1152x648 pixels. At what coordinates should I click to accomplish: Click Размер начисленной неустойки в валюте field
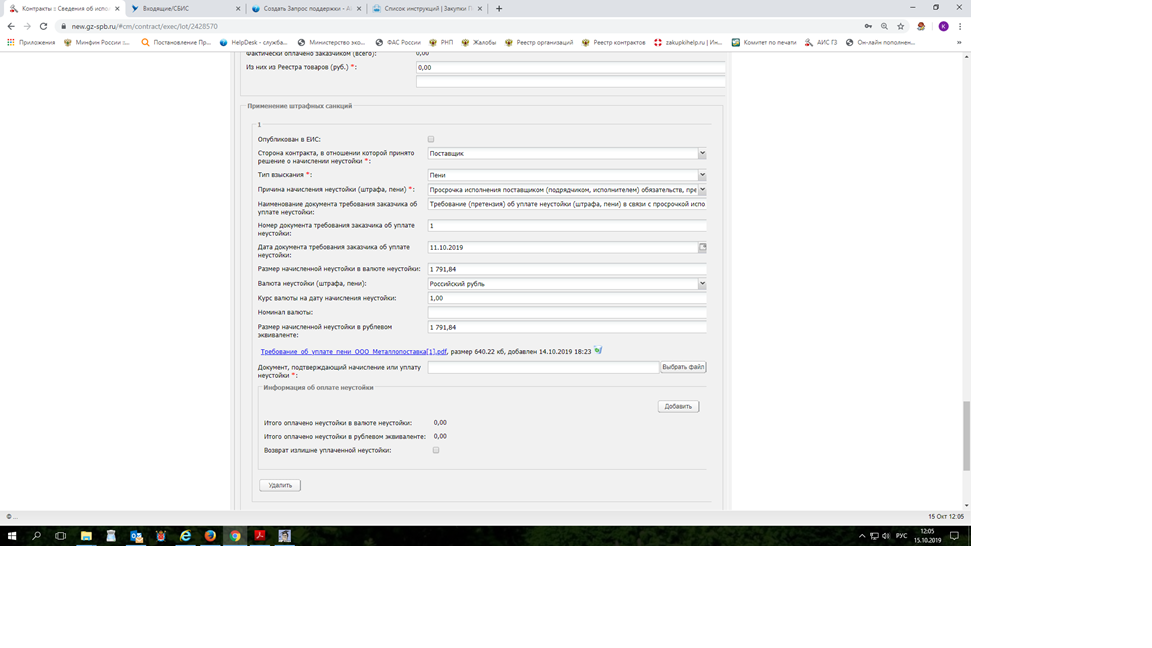[567, 269]
